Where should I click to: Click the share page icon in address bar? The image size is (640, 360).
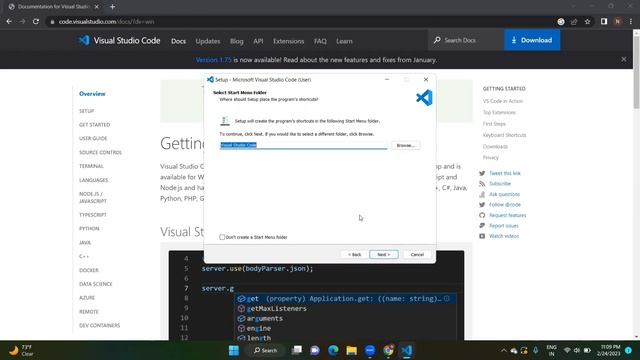pyautogui.click(x=574, y=22)
